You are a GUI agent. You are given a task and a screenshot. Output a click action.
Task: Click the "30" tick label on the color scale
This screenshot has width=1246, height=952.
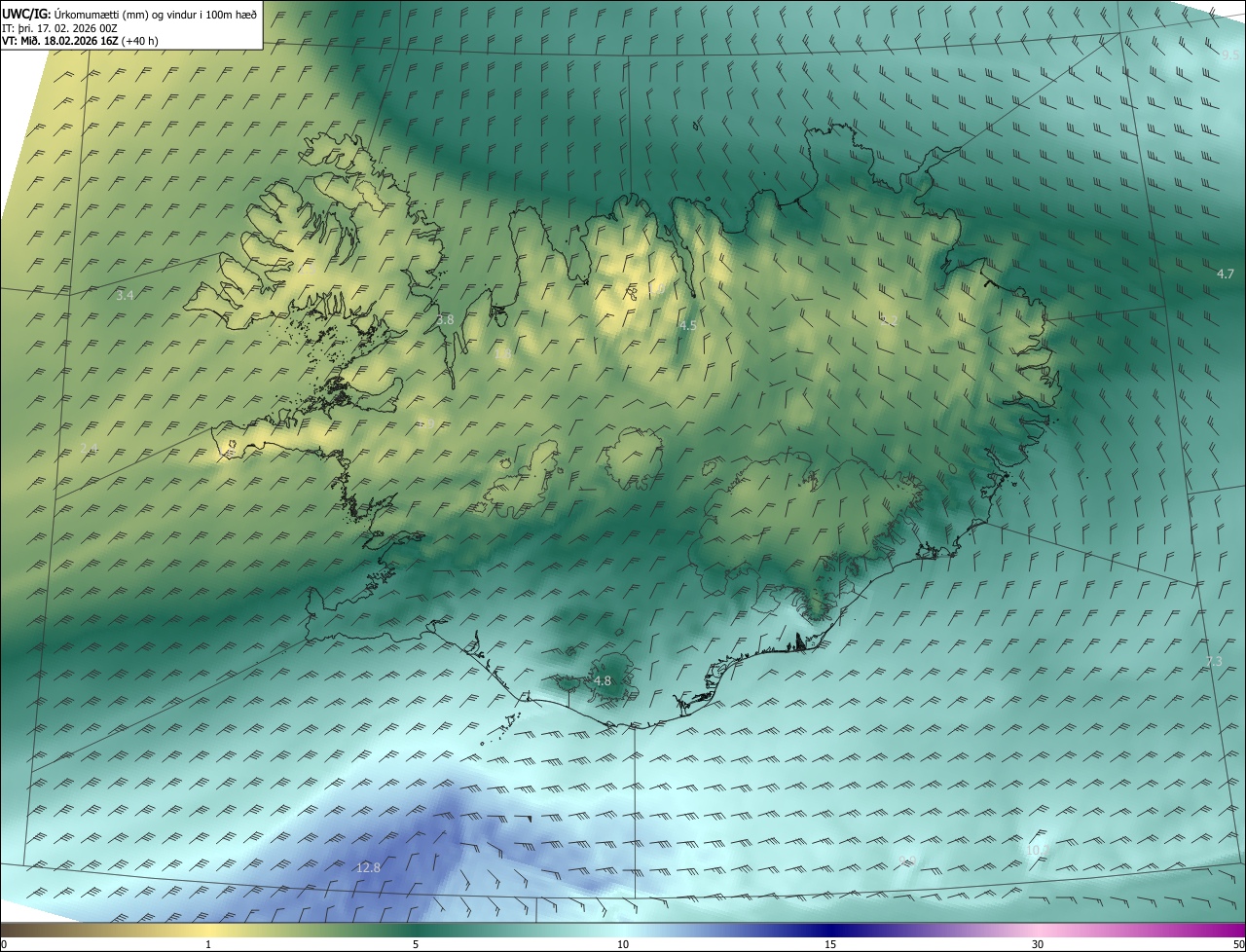point(1038,944)
